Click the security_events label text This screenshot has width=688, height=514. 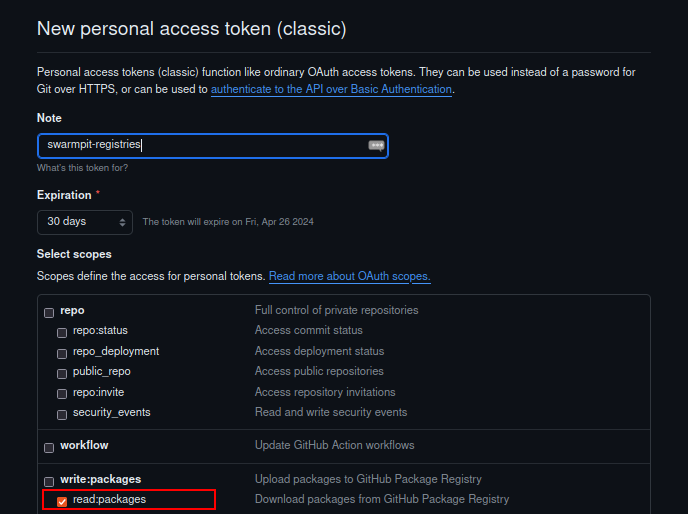(111, 412)
